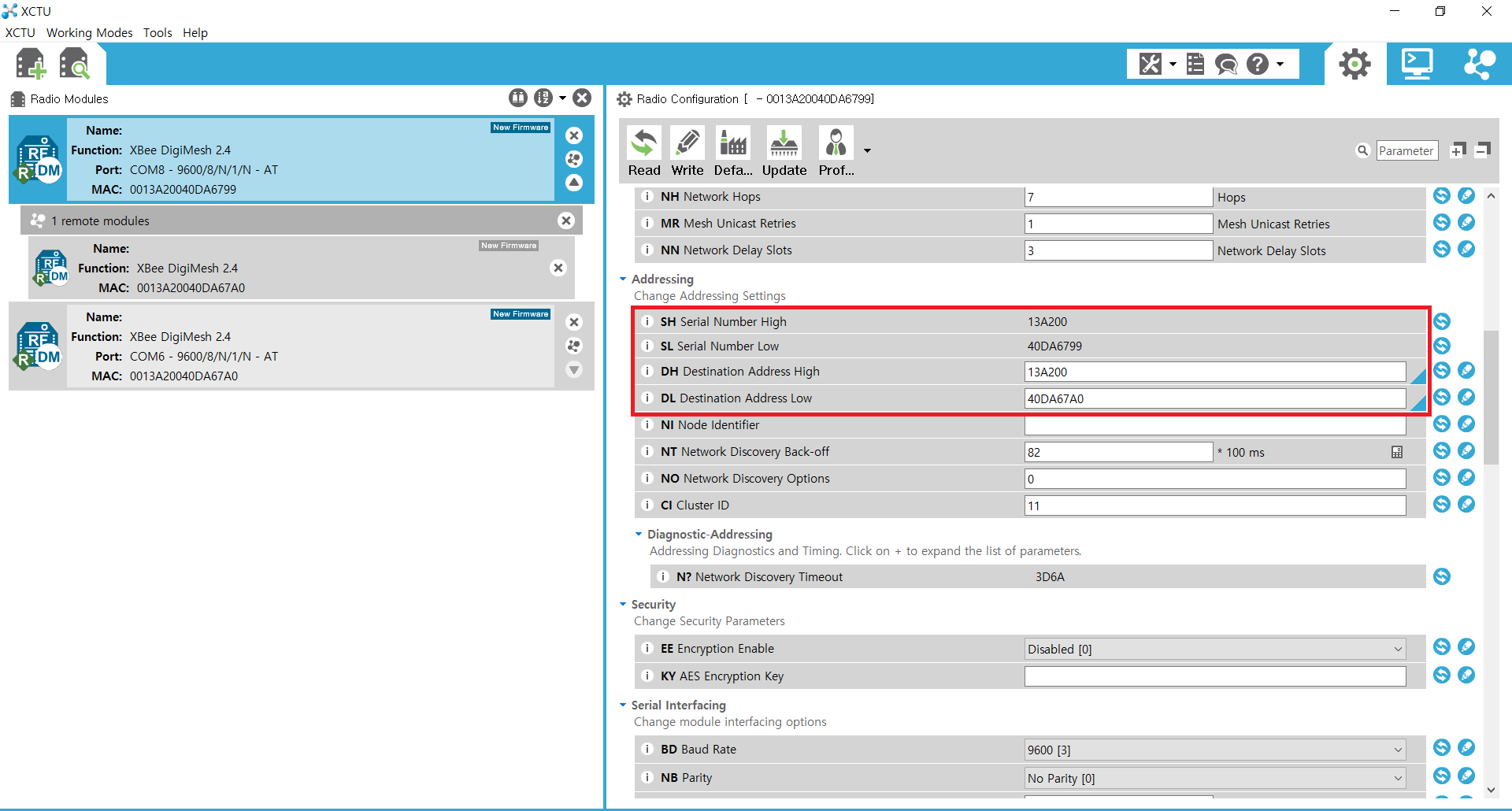Switch to Consoles working mode
This screenshot has height=811, width=1512.
pyautogui.click(x=1417, y=64)
